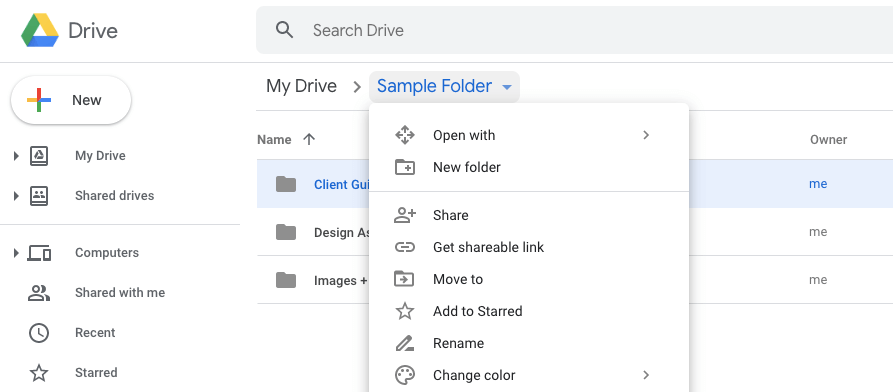
Task: Select the Client Gui folder row
Action: click(575, 183)
